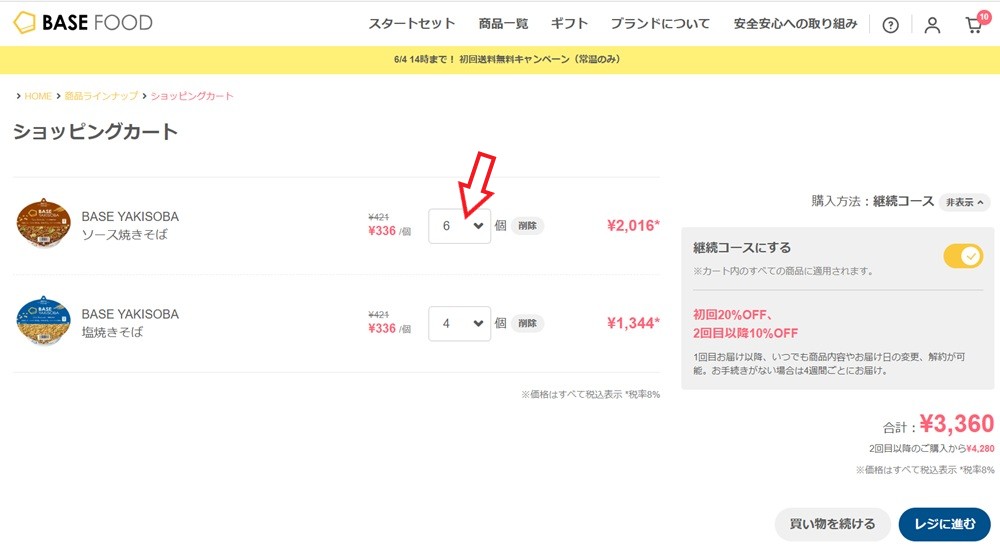
Task: Open the 商品一覧 menu item
Action: 503,24
